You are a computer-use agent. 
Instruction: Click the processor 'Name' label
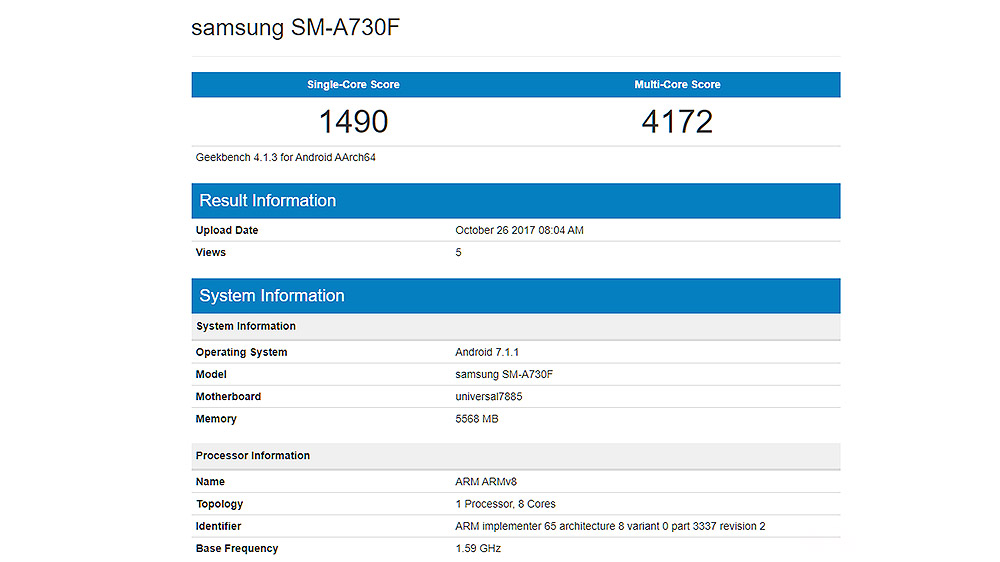pyautogui.click(x=210, y=482)
